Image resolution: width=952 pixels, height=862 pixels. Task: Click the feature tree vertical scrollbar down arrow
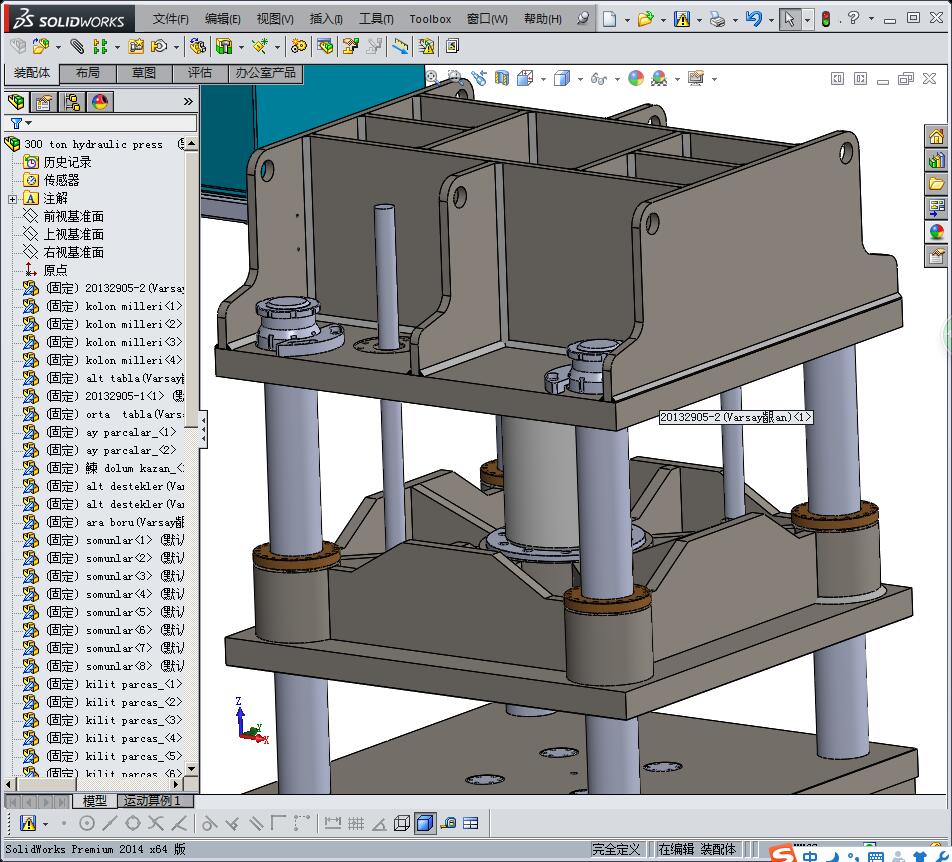click(192, 769)
